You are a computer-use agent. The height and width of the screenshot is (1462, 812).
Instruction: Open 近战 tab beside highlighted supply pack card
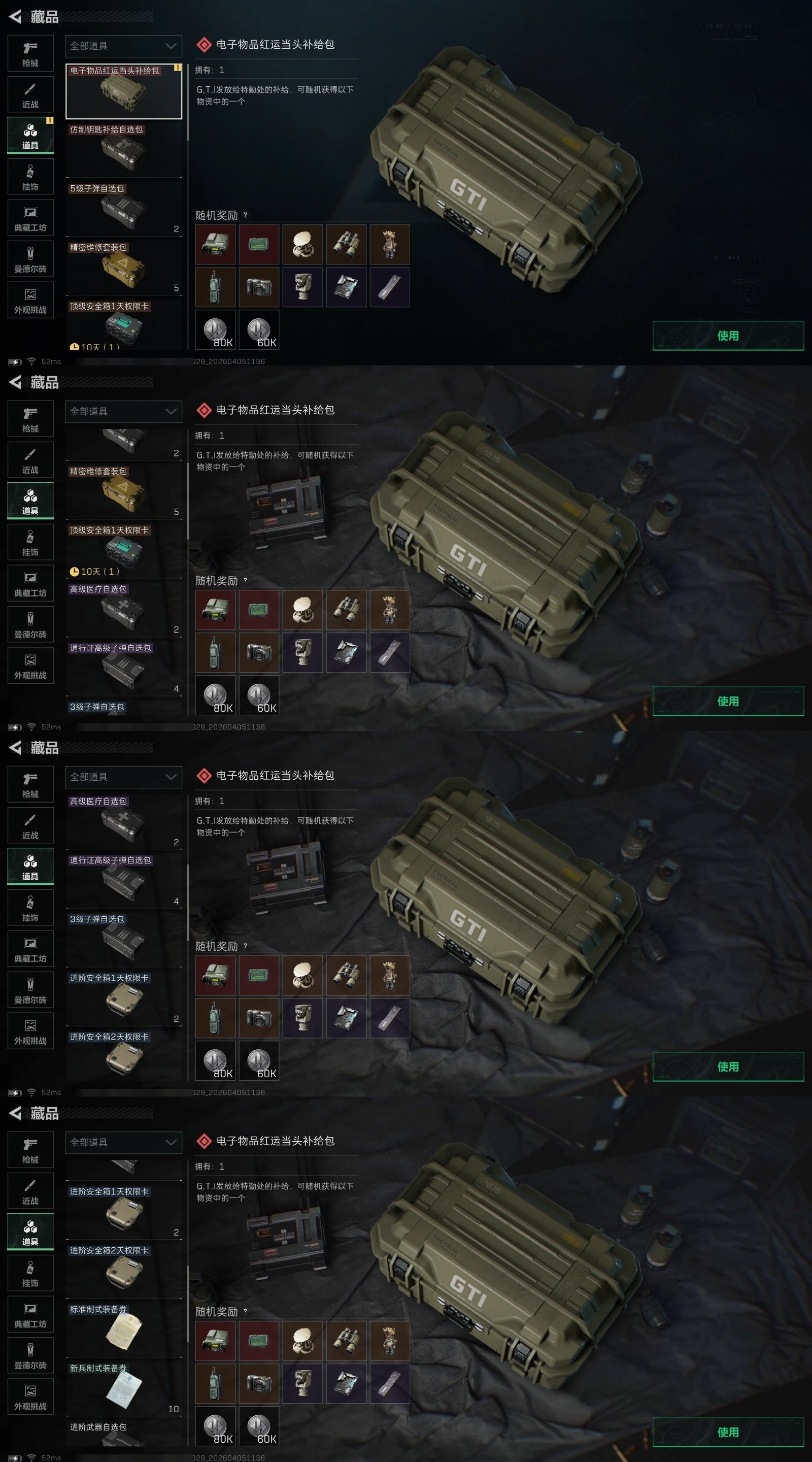click(x=30, y=94)
